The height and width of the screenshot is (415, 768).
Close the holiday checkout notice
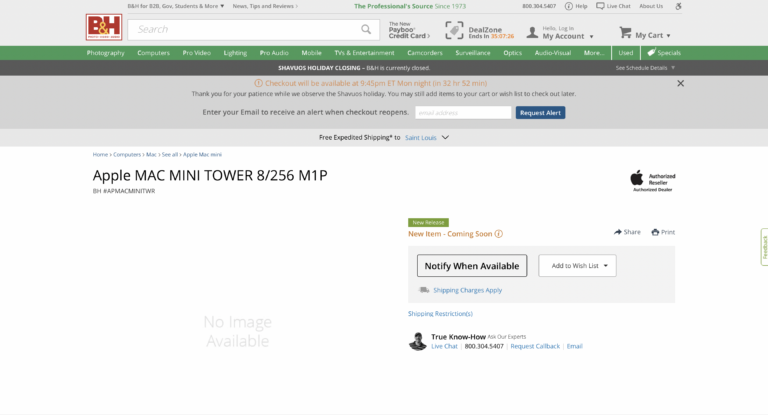680,83
